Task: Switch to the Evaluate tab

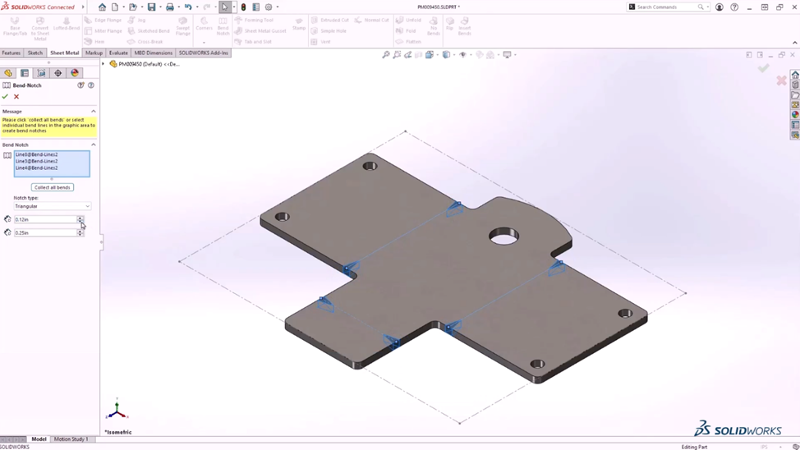Action: 118,53
